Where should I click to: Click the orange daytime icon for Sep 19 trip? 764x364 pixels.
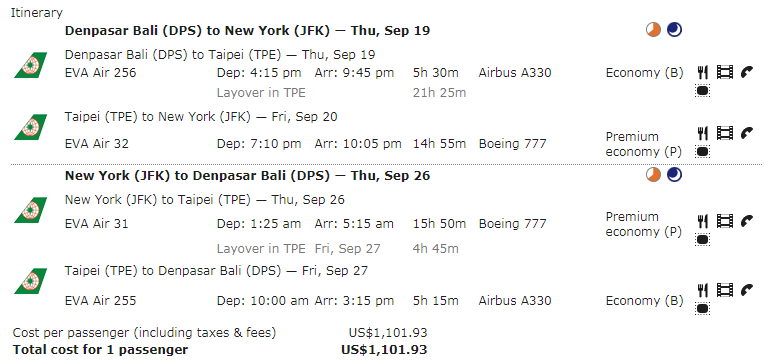(x=653, y=30)
